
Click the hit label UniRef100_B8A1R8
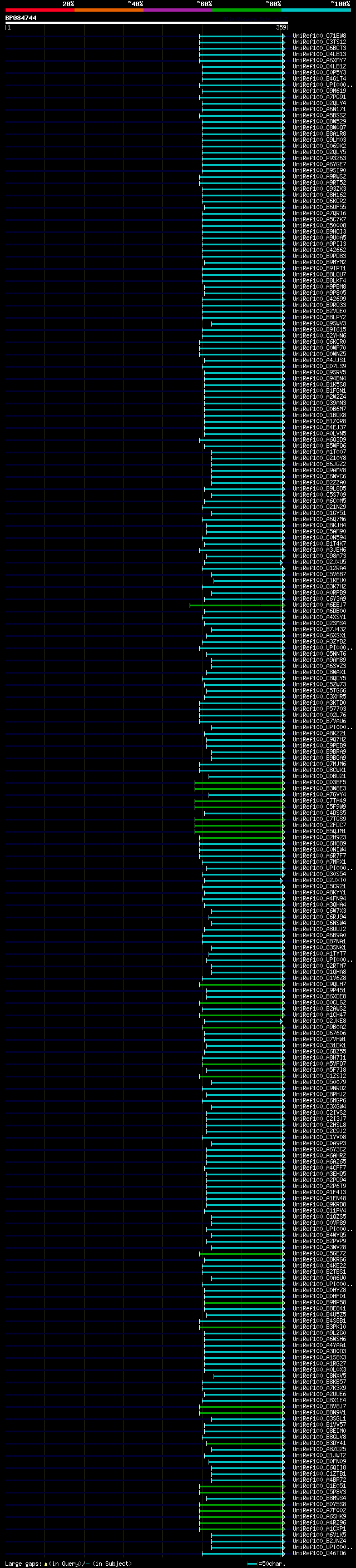pos(319,134)
